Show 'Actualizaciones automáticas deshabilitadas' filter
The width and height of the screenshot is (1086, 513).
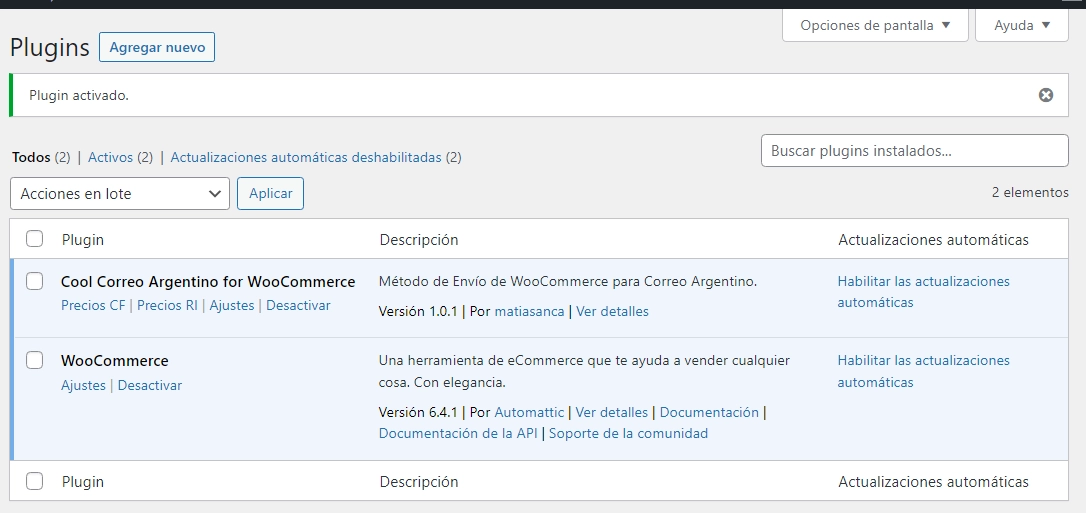coord(306,157)
